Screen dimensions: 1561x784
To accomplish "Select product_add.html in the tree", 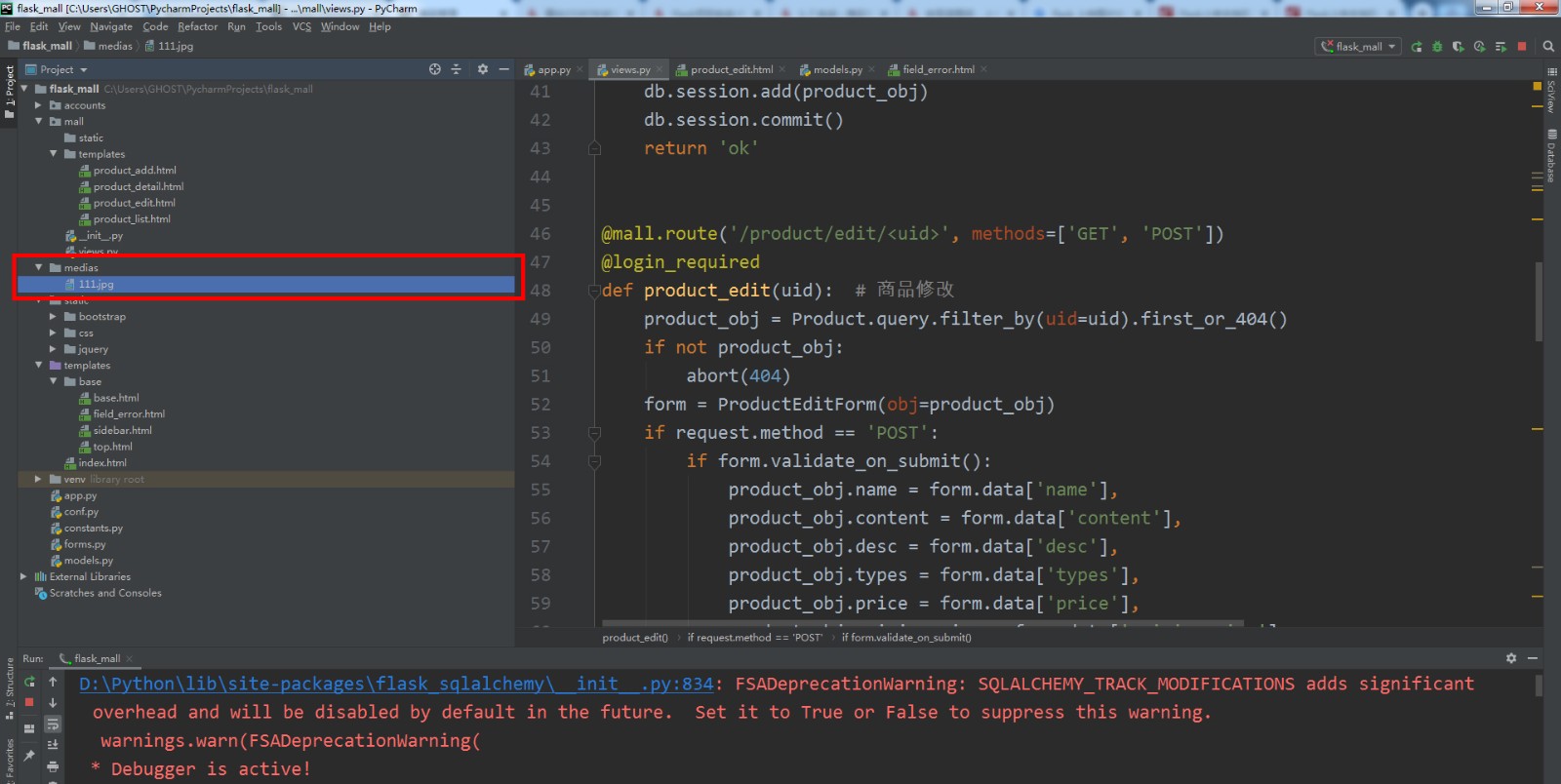I will coord(135,170).
